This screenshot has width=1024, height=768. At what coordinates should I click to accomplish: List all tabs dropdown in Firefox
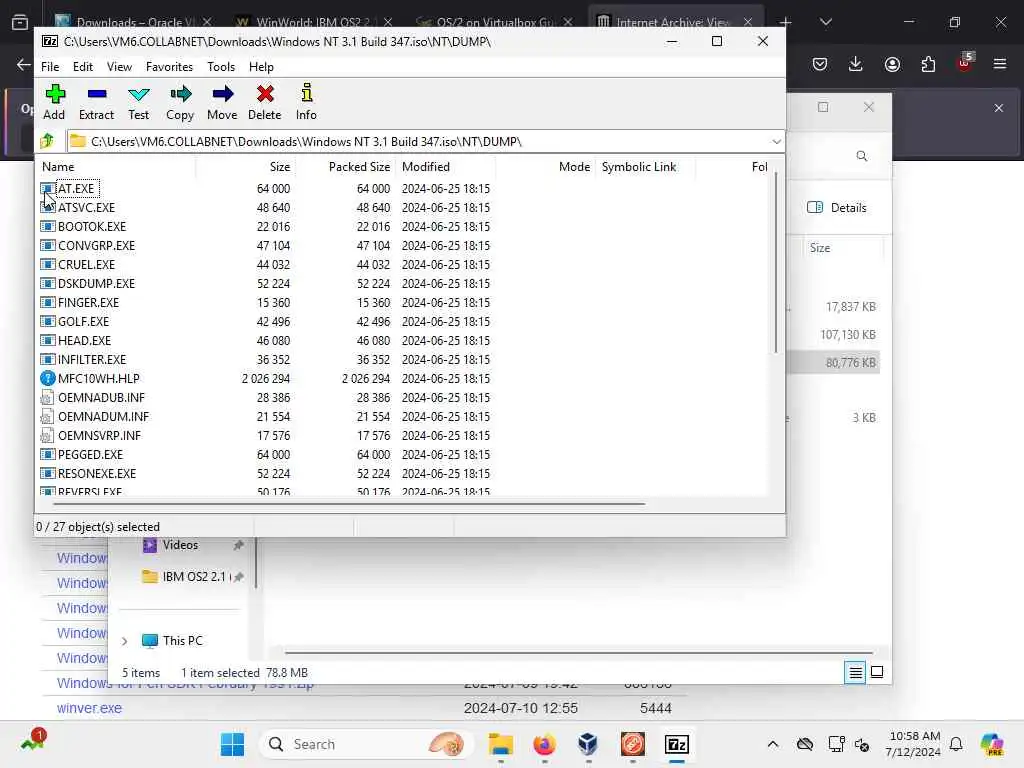(825, 22)
